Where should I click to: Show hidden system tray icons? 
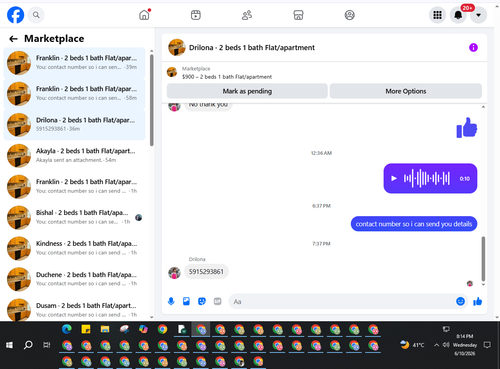coord(436,345)
